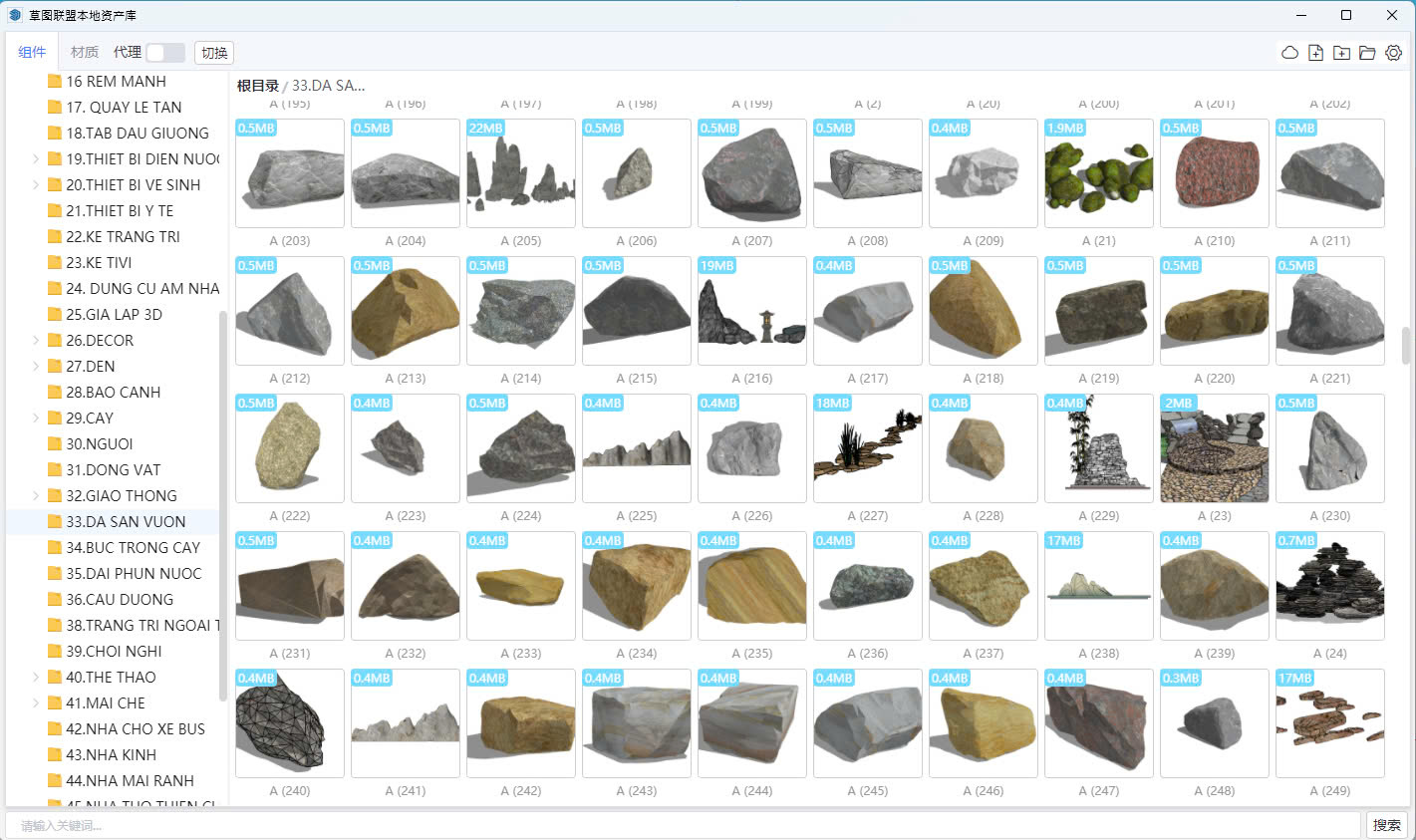This screenshot has height=840, width=1416.
Task: Click the component grid vertical scrollbar
Action: (1406, 346)
